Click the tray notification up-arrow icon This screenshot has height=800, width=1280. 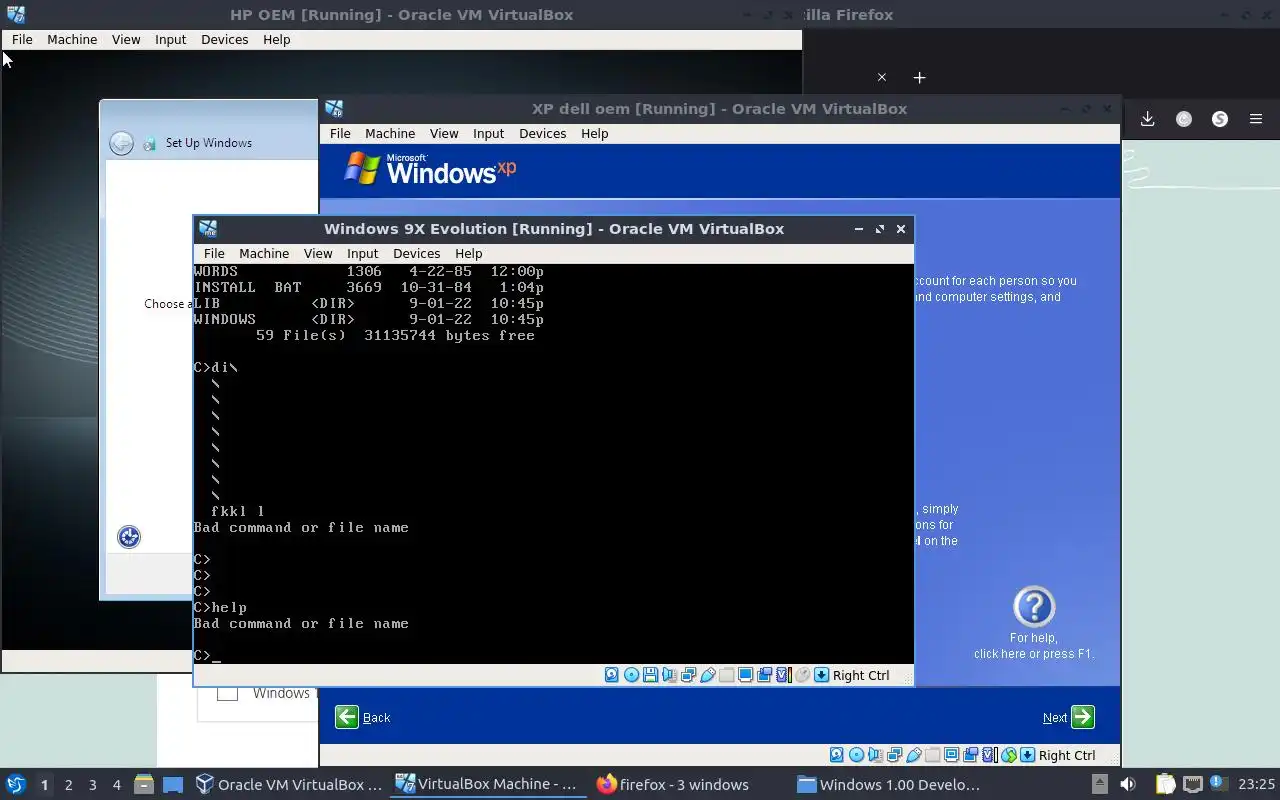point(1099,784)
